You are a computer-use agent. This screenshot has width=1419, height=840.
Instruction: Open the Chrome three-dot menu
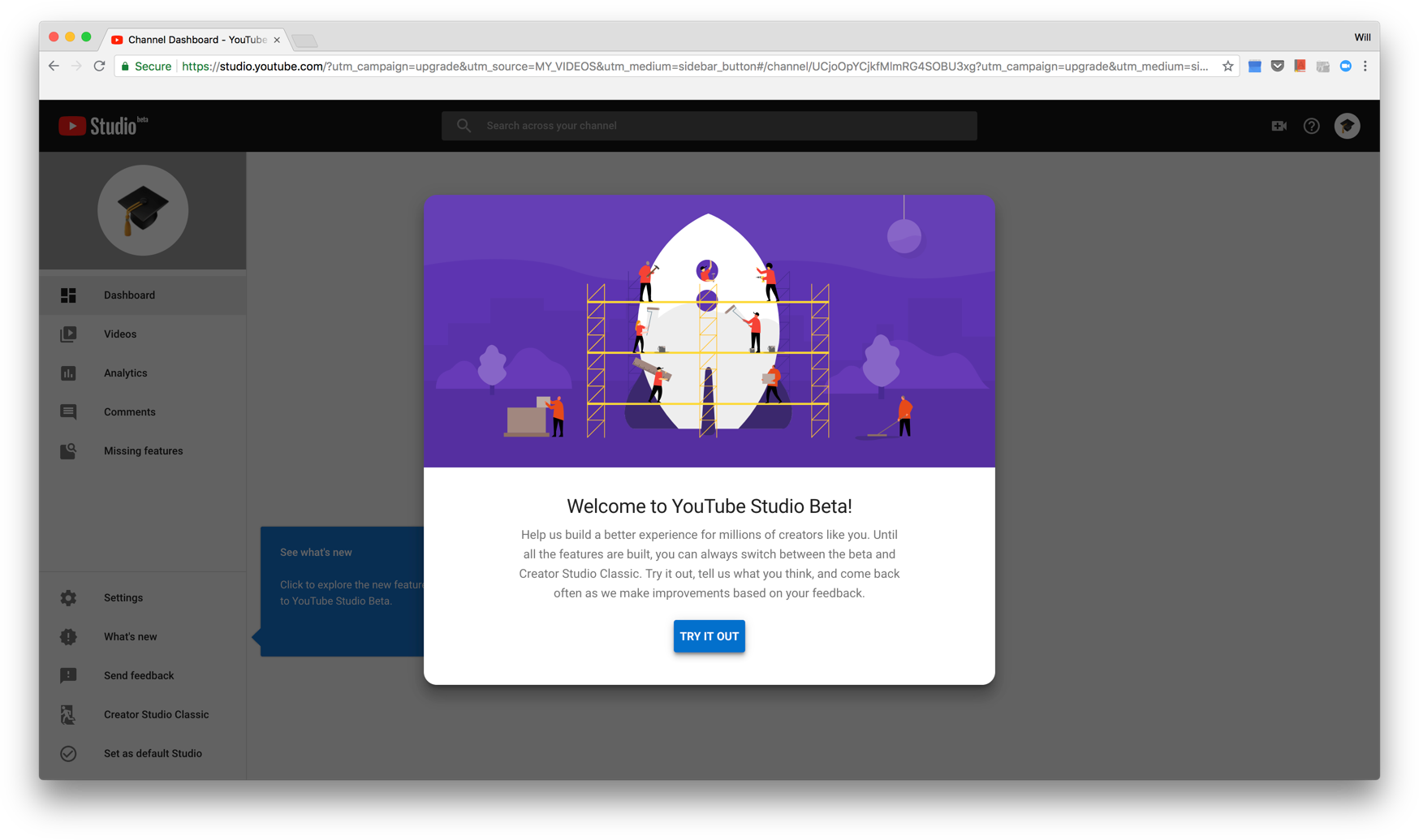pos(1365,67)
